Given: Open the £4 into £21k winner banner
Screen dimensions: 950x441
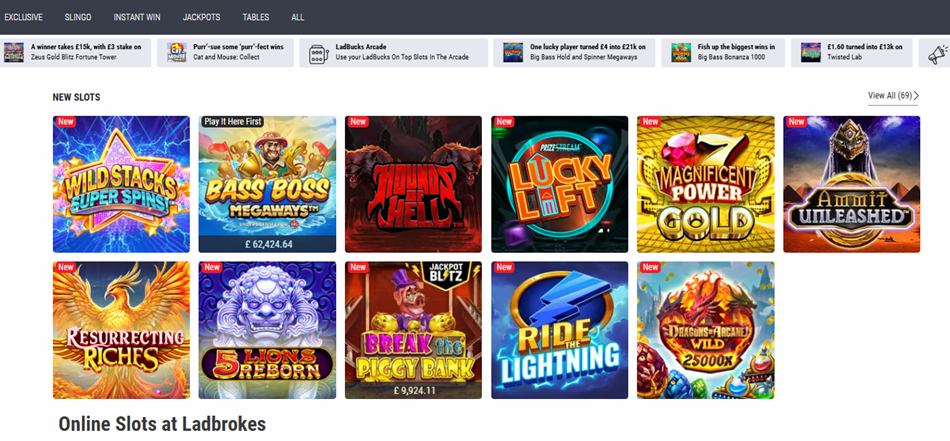Looking at the screenshot, I should click(574, 53).
